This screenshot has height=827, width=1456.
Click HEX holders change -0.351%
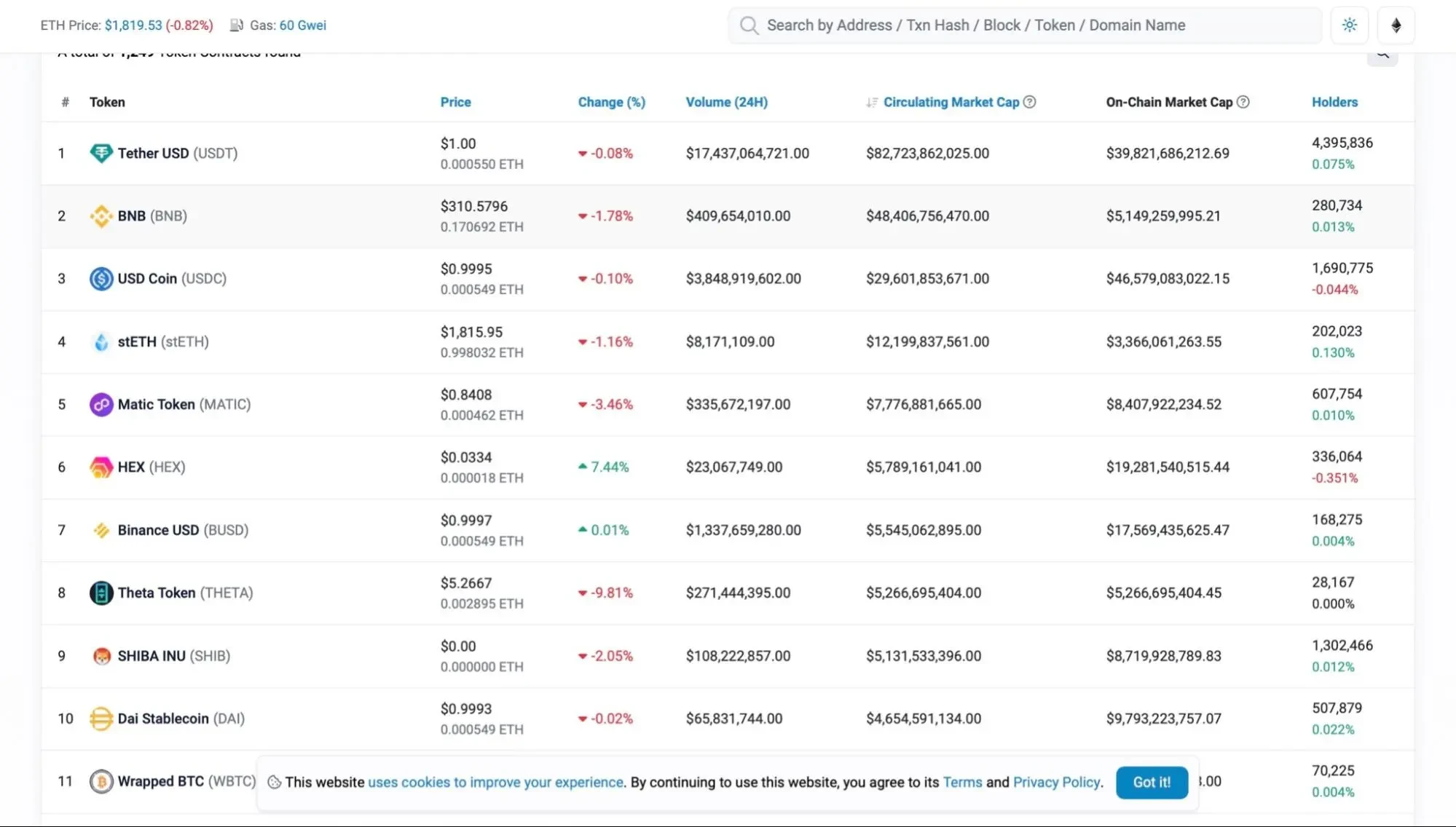1334,478
